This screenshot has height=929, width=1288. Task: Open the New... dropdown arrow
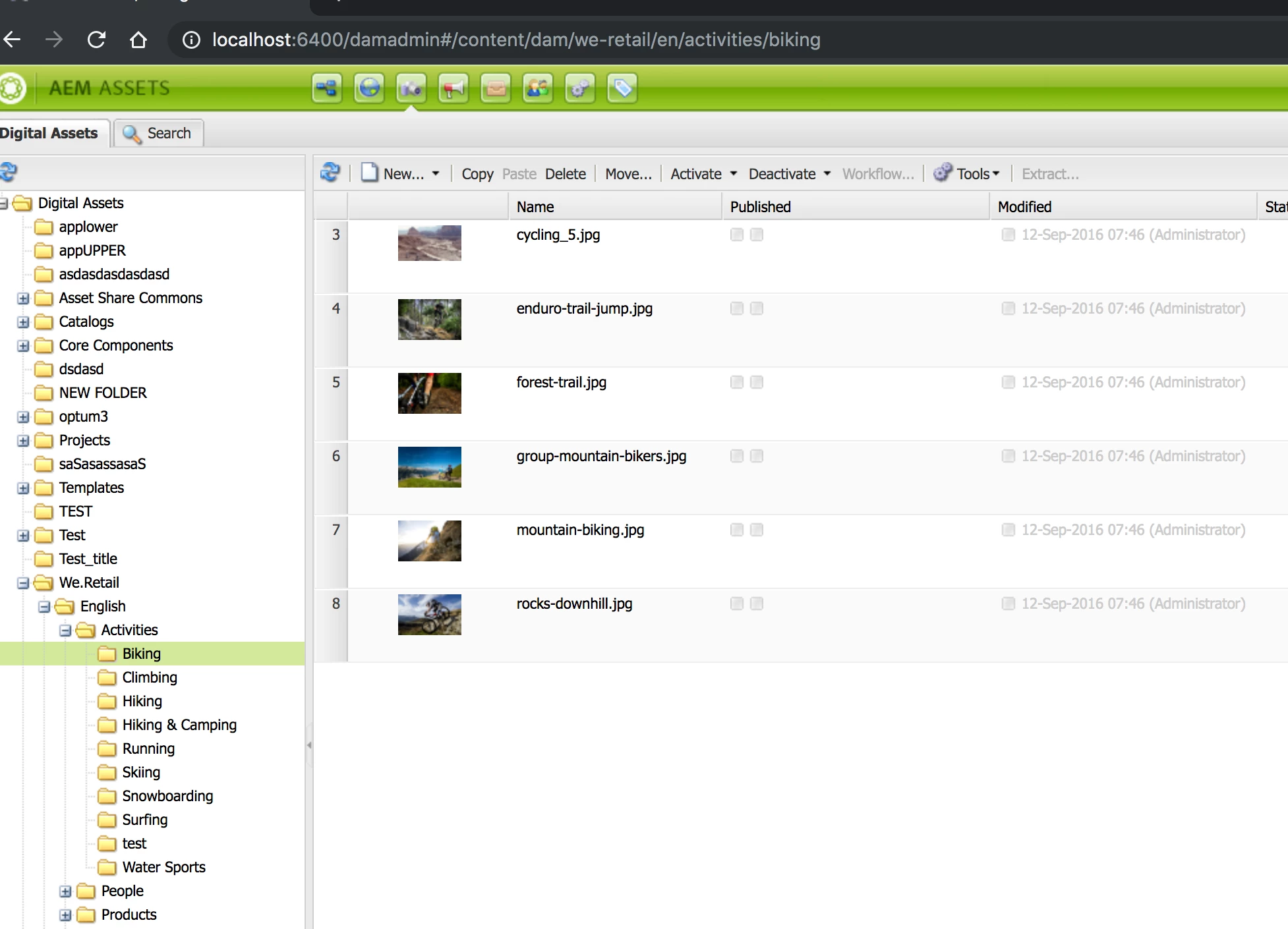436,174
